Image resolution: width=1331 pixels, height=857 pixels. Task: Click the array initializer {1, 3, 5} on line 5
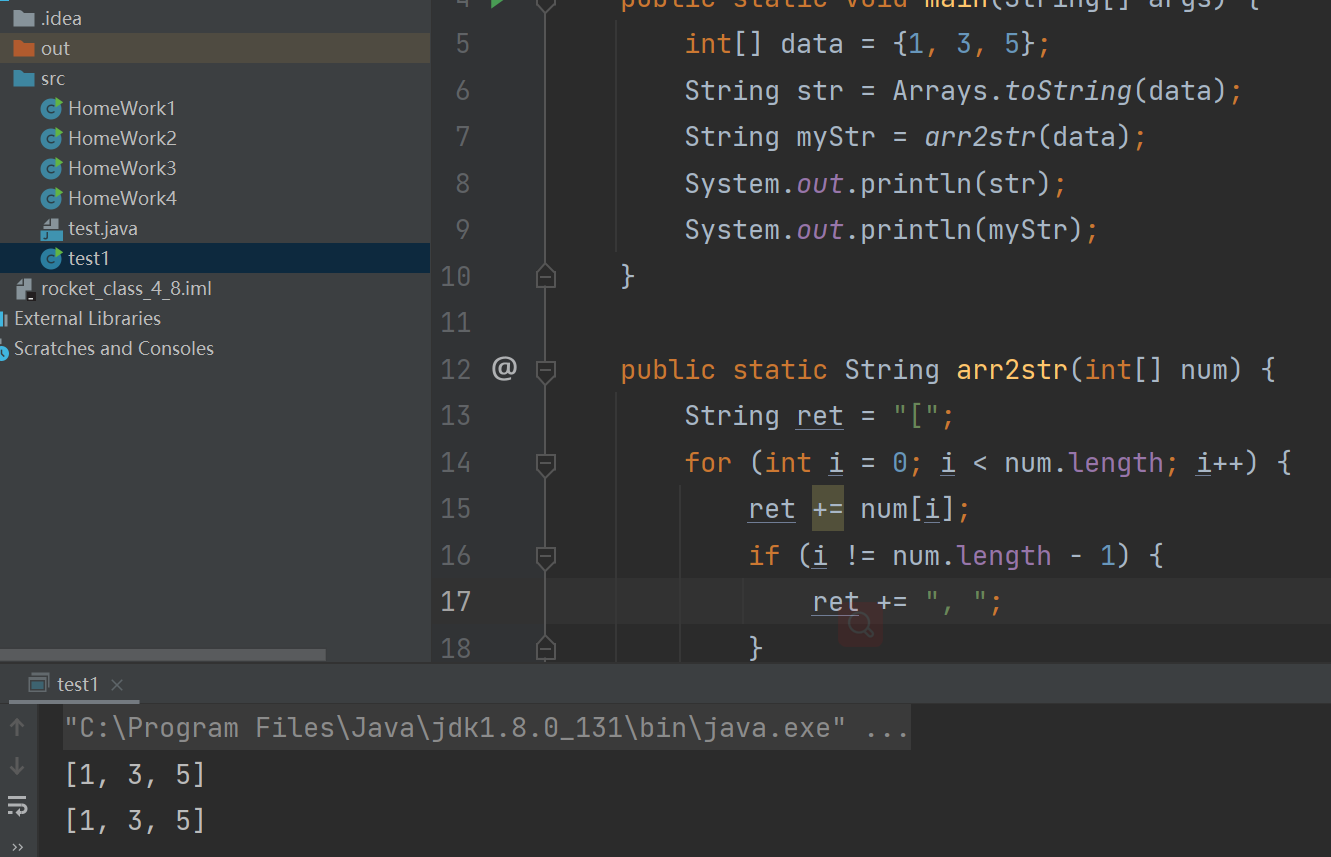(964, 44)
